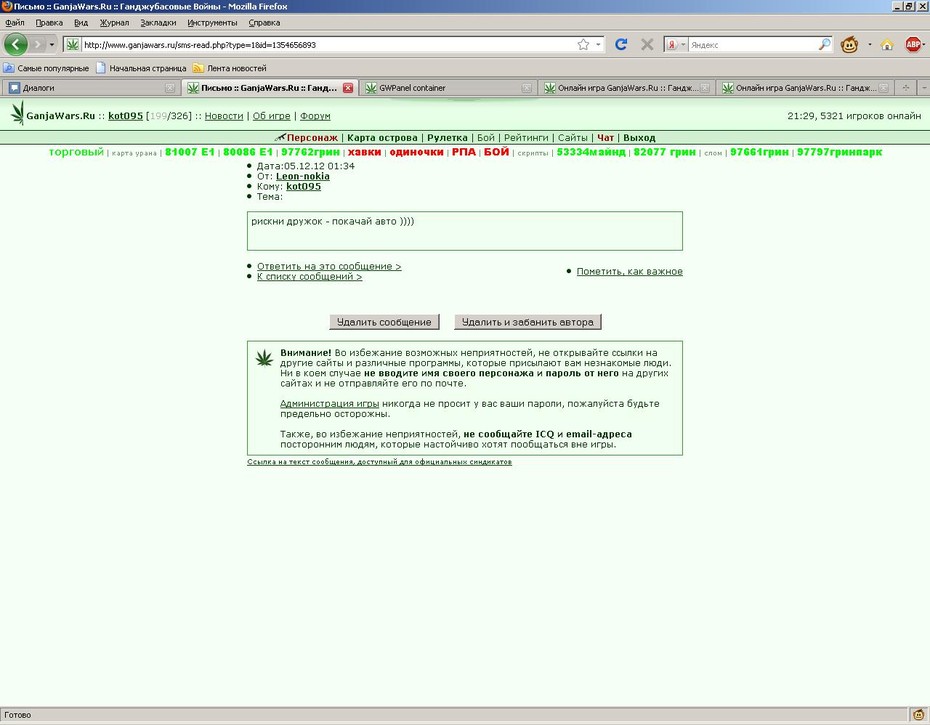Click the 53334майнд shortcut link
Image resolution: width=930 pixels, height=725 pixels.
591,152
